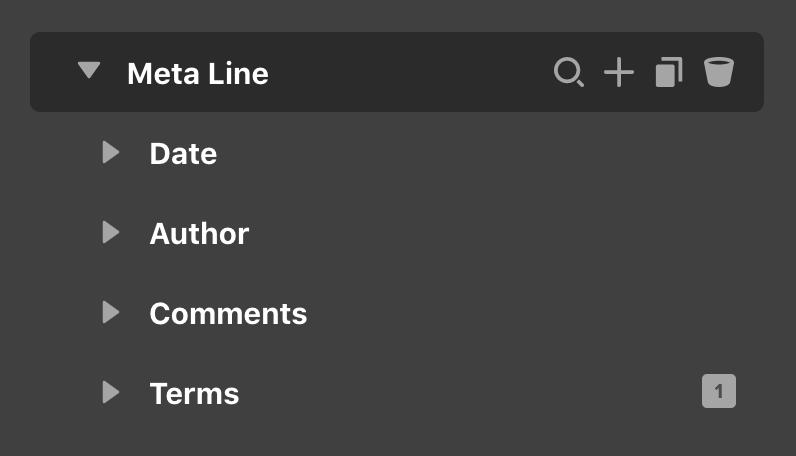Click the magnifier search icon on Meta Line
Viewport: 796px width, 456px height.
click(x=569, y=73)
